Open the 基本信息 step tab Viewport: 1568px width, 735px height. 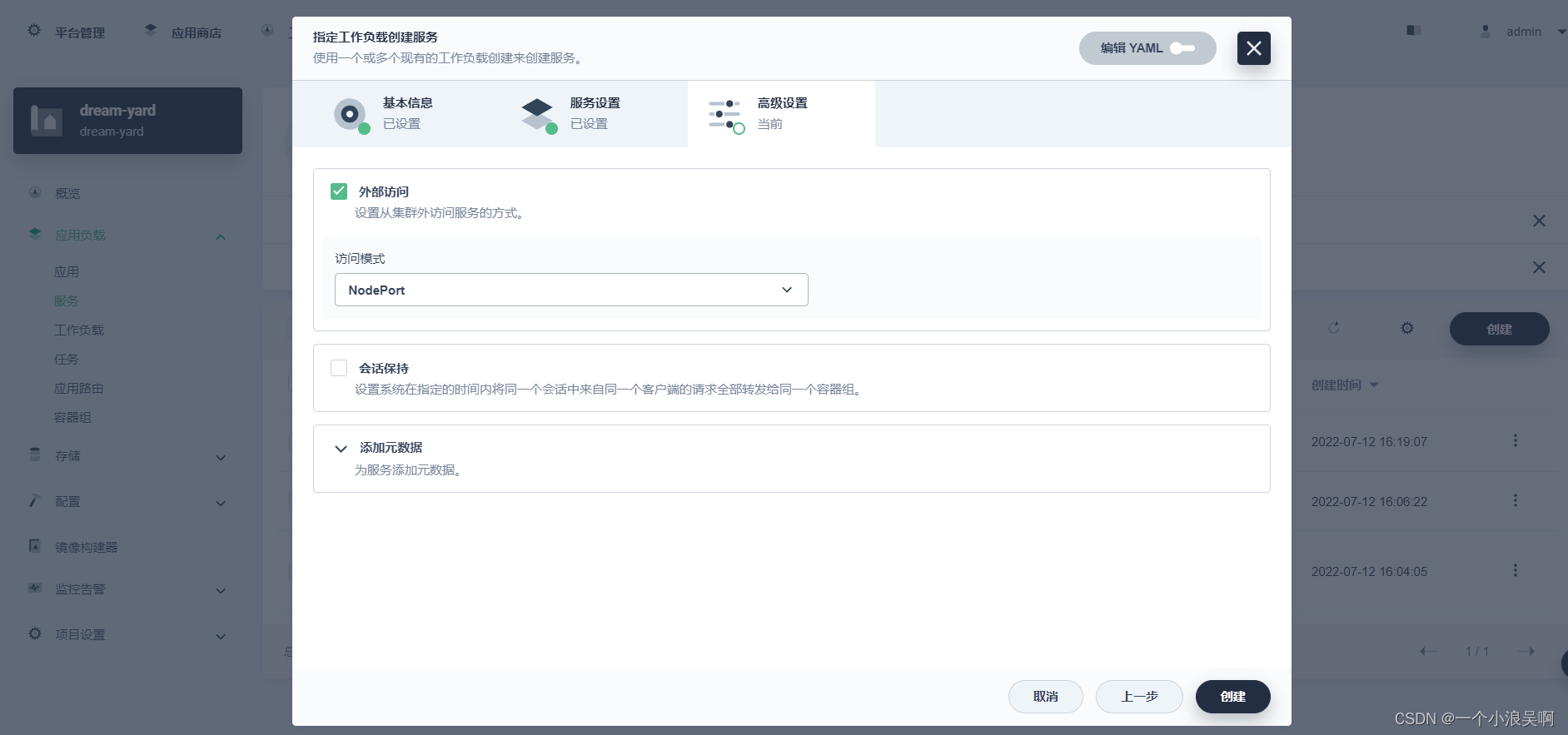click(386, 114)
